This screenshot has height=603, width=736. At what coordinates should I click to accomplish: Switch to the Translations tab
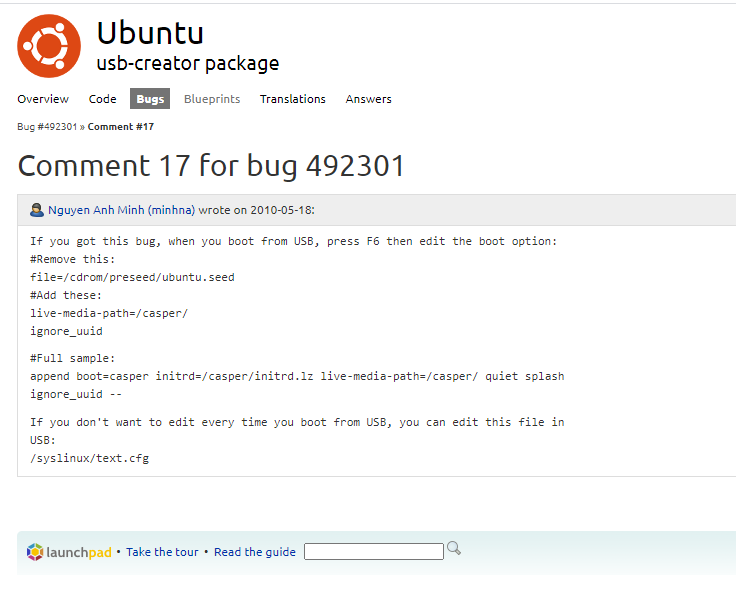point(293,99)
